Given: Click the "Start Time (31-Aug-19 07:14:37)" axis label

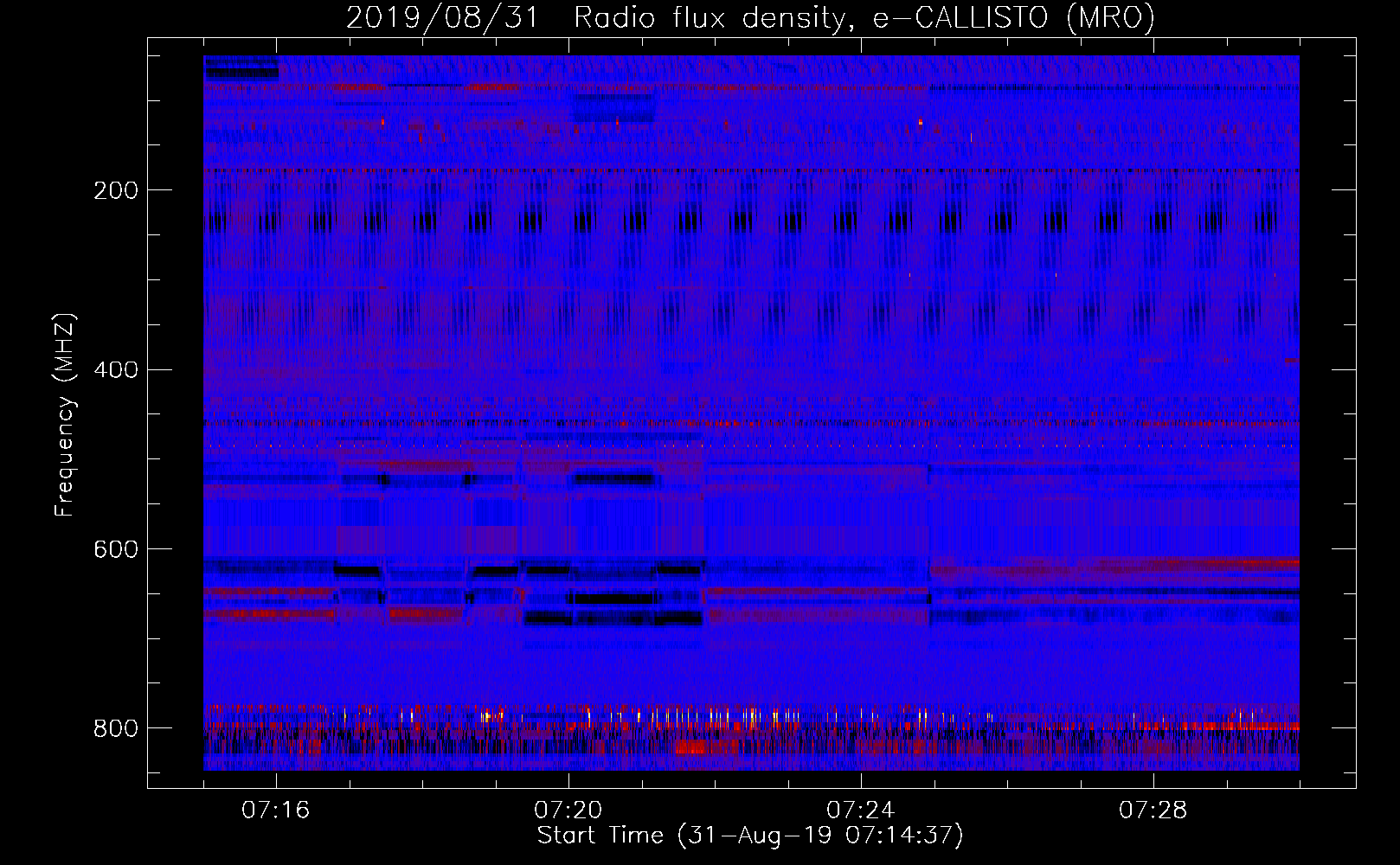Looking at the screenshot, I should click(x=750, y=836).
